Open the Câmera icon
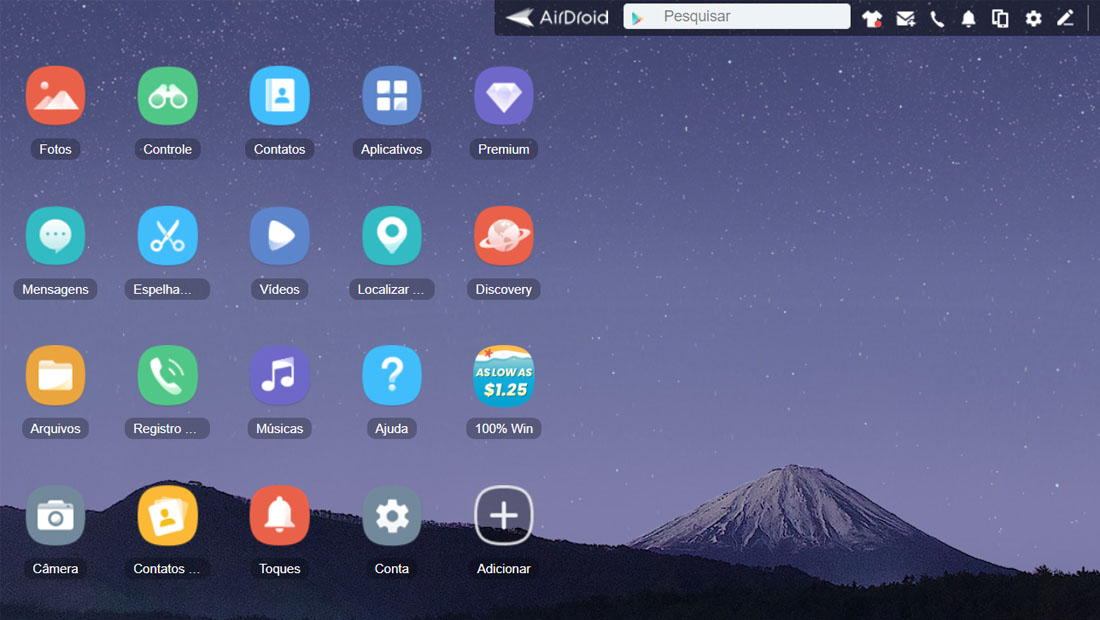 pyautogui.click(x=55, y=515)
